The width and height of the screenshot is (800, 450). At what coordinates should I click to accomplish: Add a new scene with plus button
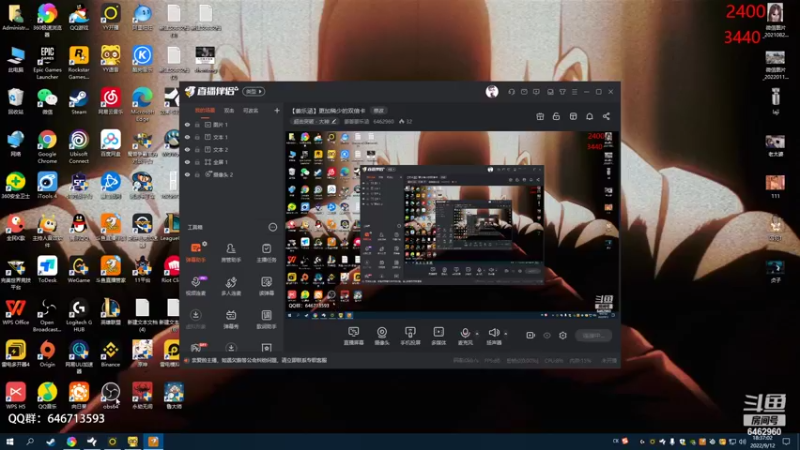pyautogui.click(x=277, y=110)
